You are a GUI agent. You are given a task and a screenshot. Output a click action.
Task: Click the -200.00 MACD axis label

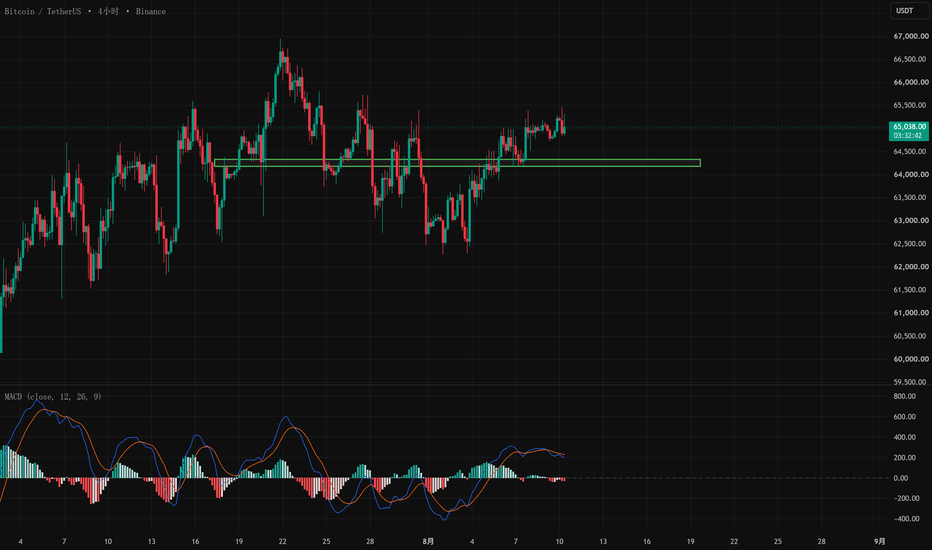pyautogui.click(x=906, y=498)
